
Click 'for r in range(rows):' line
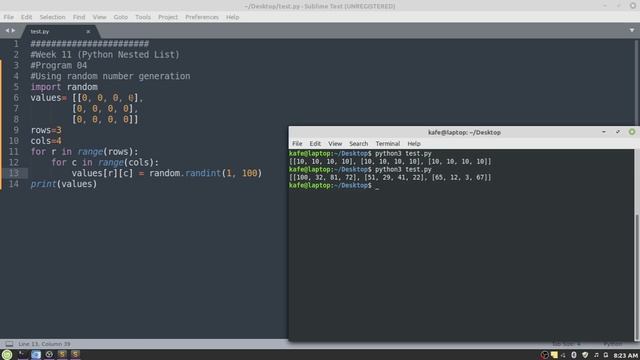[84, 152]
